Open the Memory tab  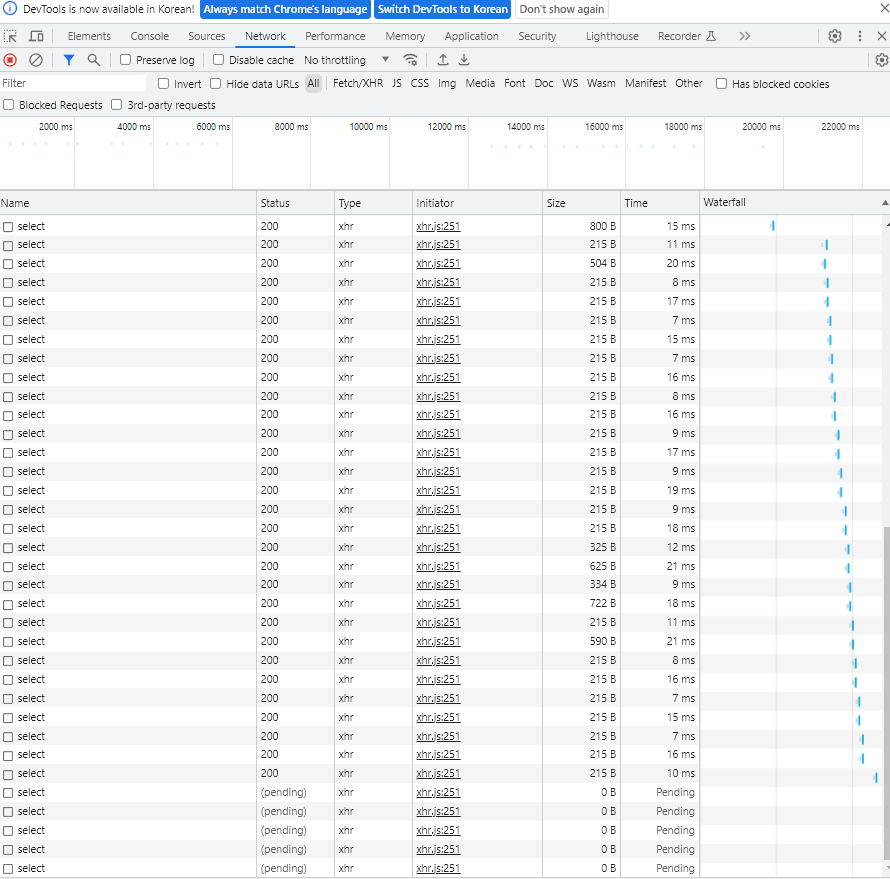coord(405,36)
